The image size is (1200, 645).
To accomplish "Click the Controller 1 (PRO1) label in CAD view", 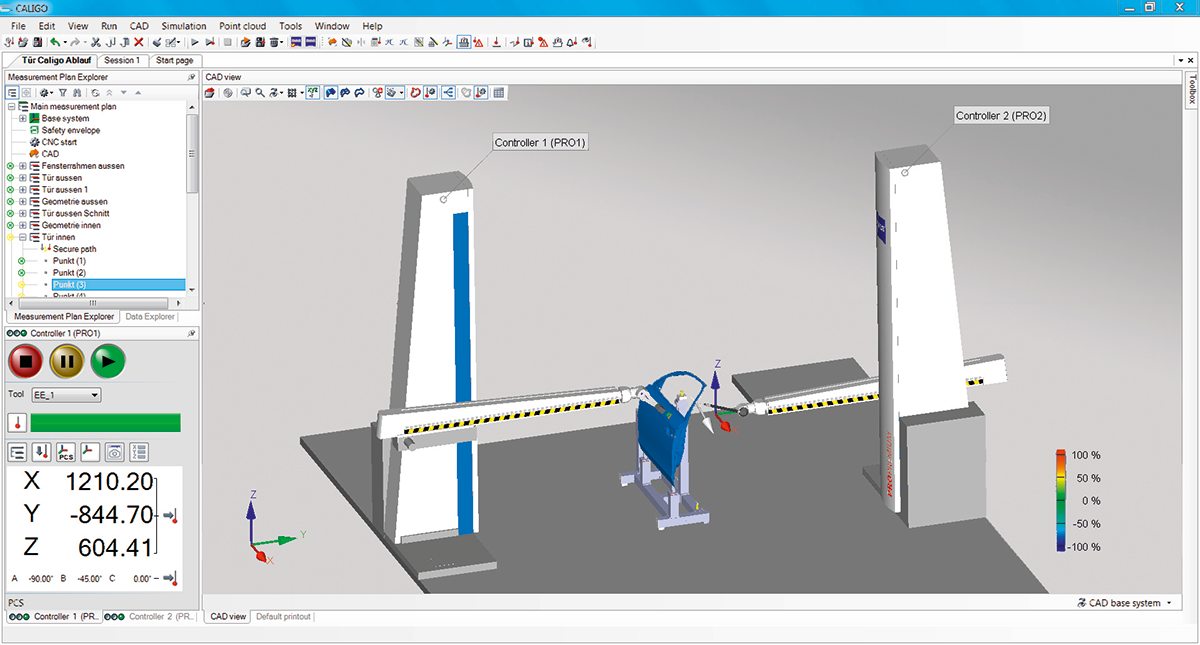I will (x=540, y=143).
